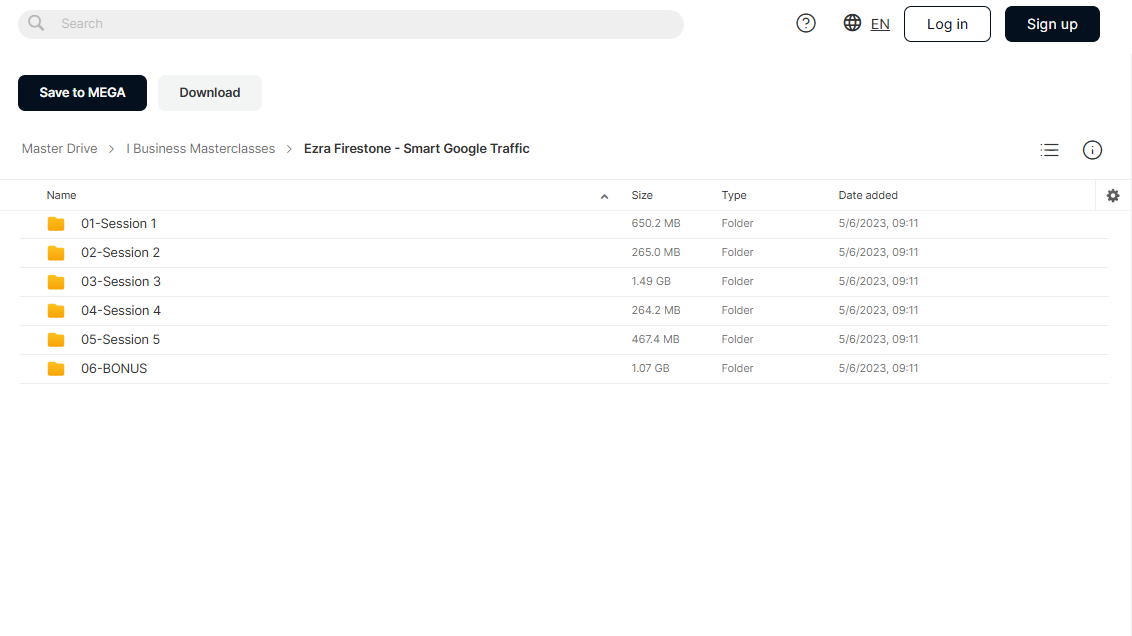The image size is (1132, 636).
Task: Click the 1.49 GB size value
Action: click(x=650, y=281)
